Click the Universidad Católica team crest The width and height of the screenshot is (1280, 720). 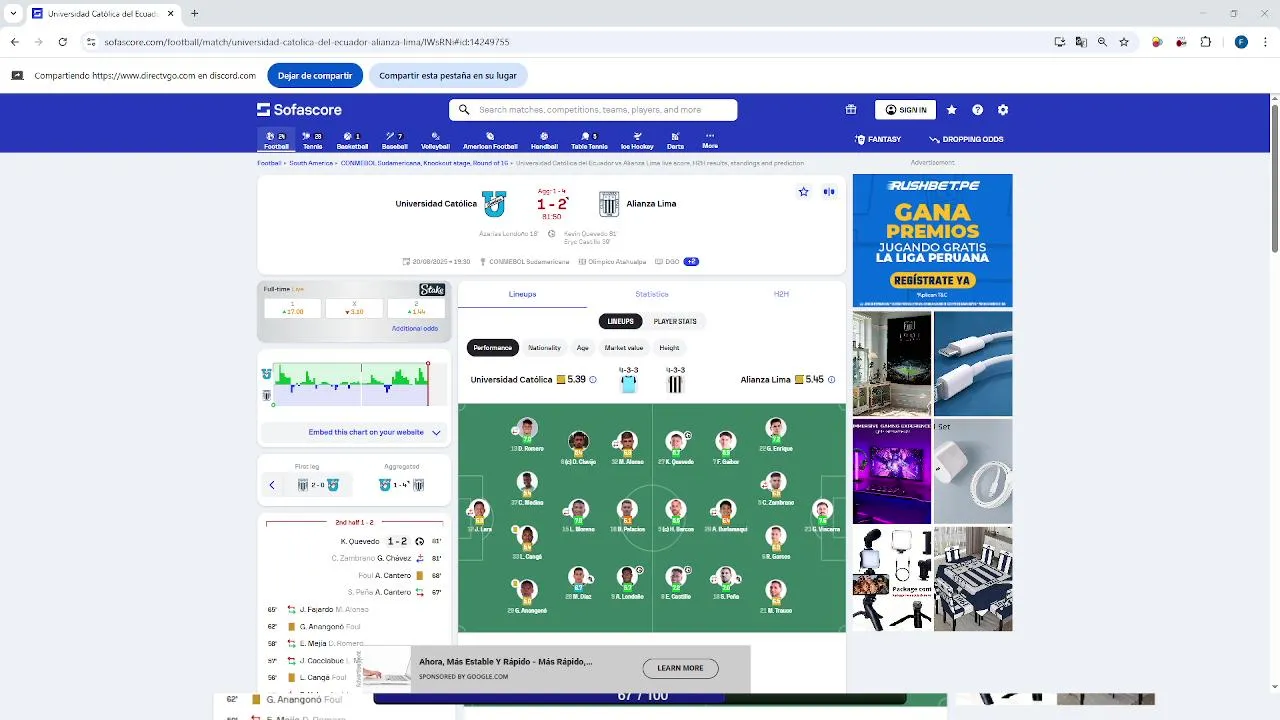click(x=494, y=204)
